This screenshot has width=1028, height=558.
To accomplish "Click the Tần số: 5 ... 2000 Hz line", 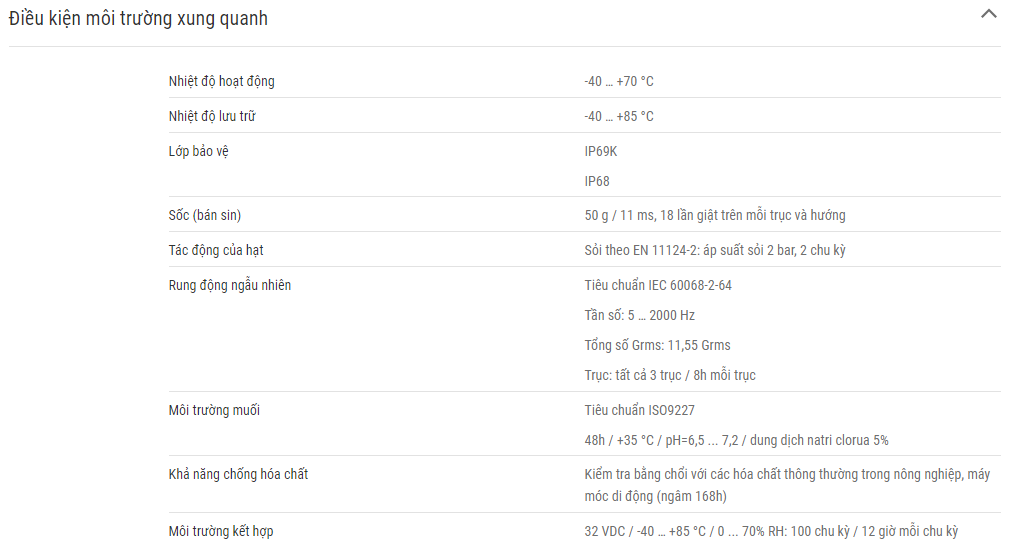I will [639, 315].
